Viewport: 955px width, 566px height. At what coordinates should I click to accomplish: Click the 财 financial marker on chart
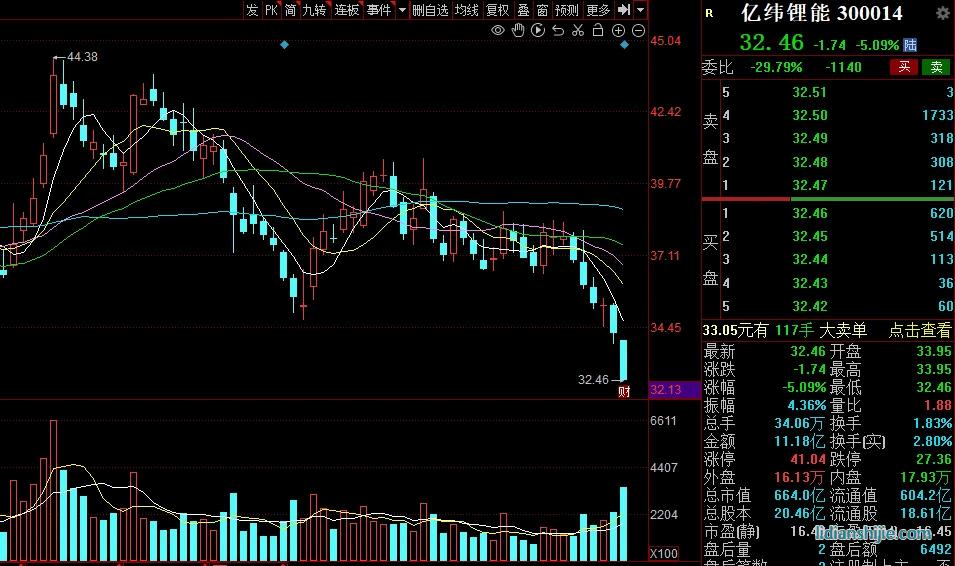624,389
